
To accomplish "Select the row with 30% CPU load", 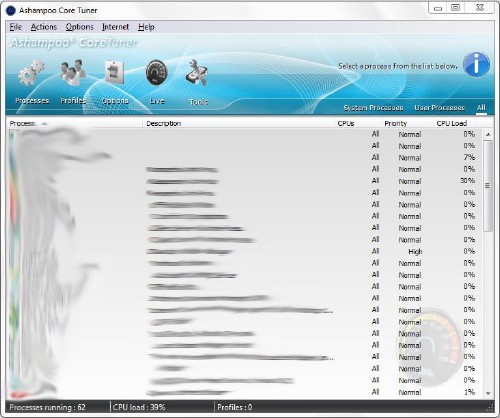I will (245, 181).
